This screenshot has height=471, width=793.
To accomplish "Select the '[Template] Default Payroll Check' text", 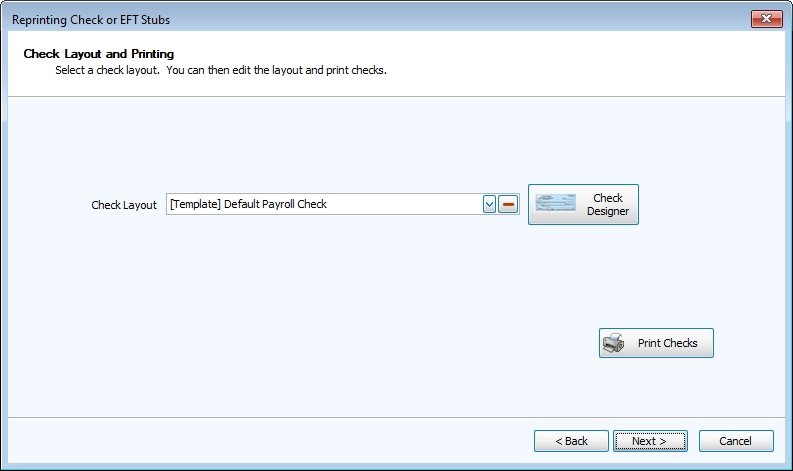I will pos(249,204).
